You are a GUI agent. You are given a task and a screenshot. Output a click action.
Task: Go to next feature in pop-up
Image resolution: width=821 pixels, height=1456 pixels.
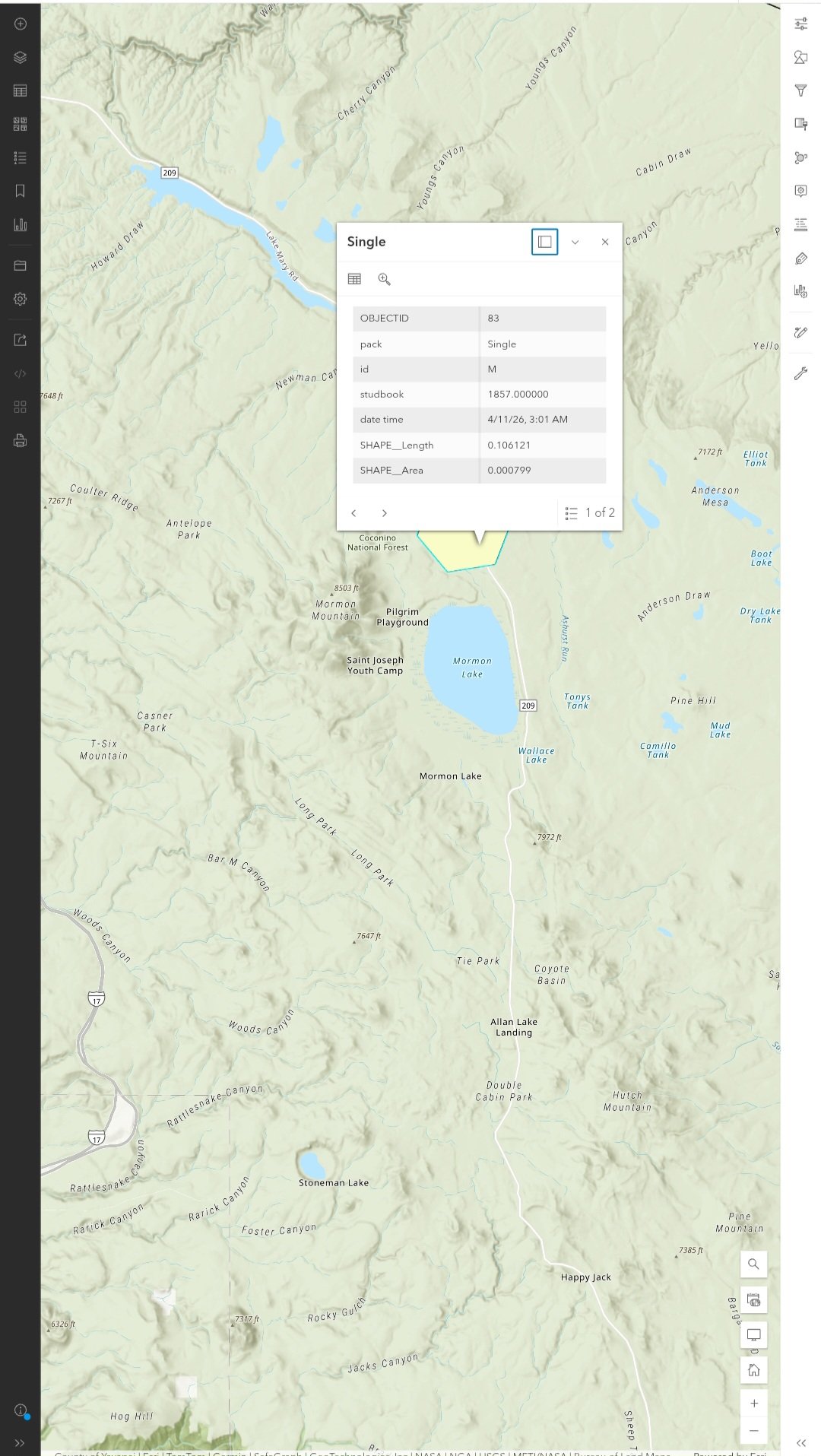(x=385, y=513)
